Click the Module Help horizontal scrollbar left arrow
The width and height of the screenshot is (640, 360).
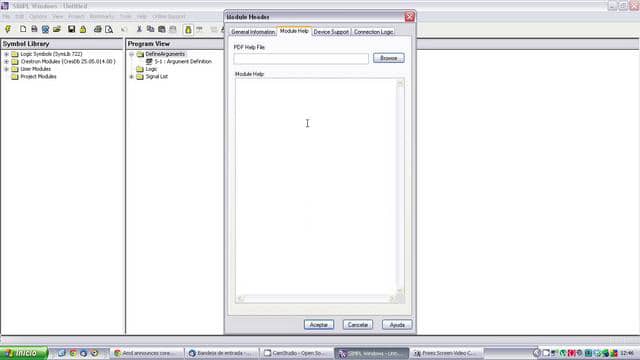[240, 299]
